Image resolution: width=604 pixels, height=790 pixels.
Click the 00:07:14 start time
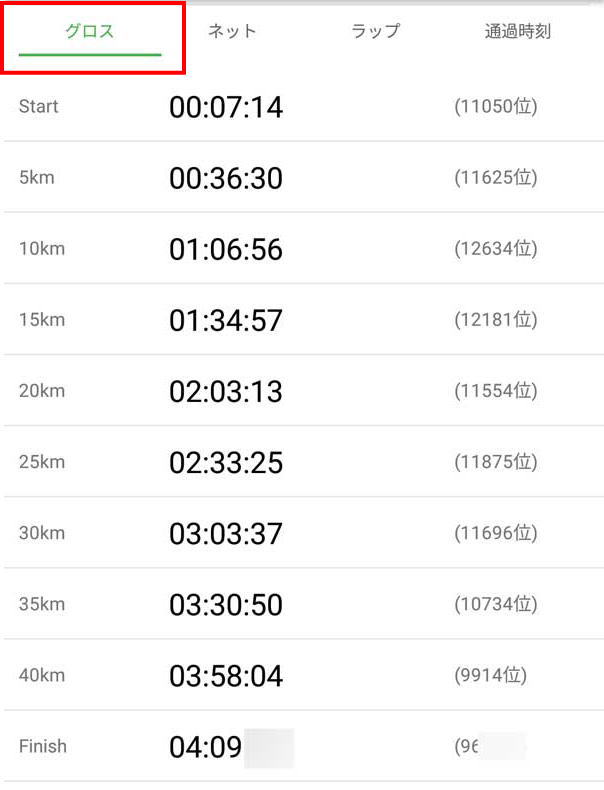226,108
